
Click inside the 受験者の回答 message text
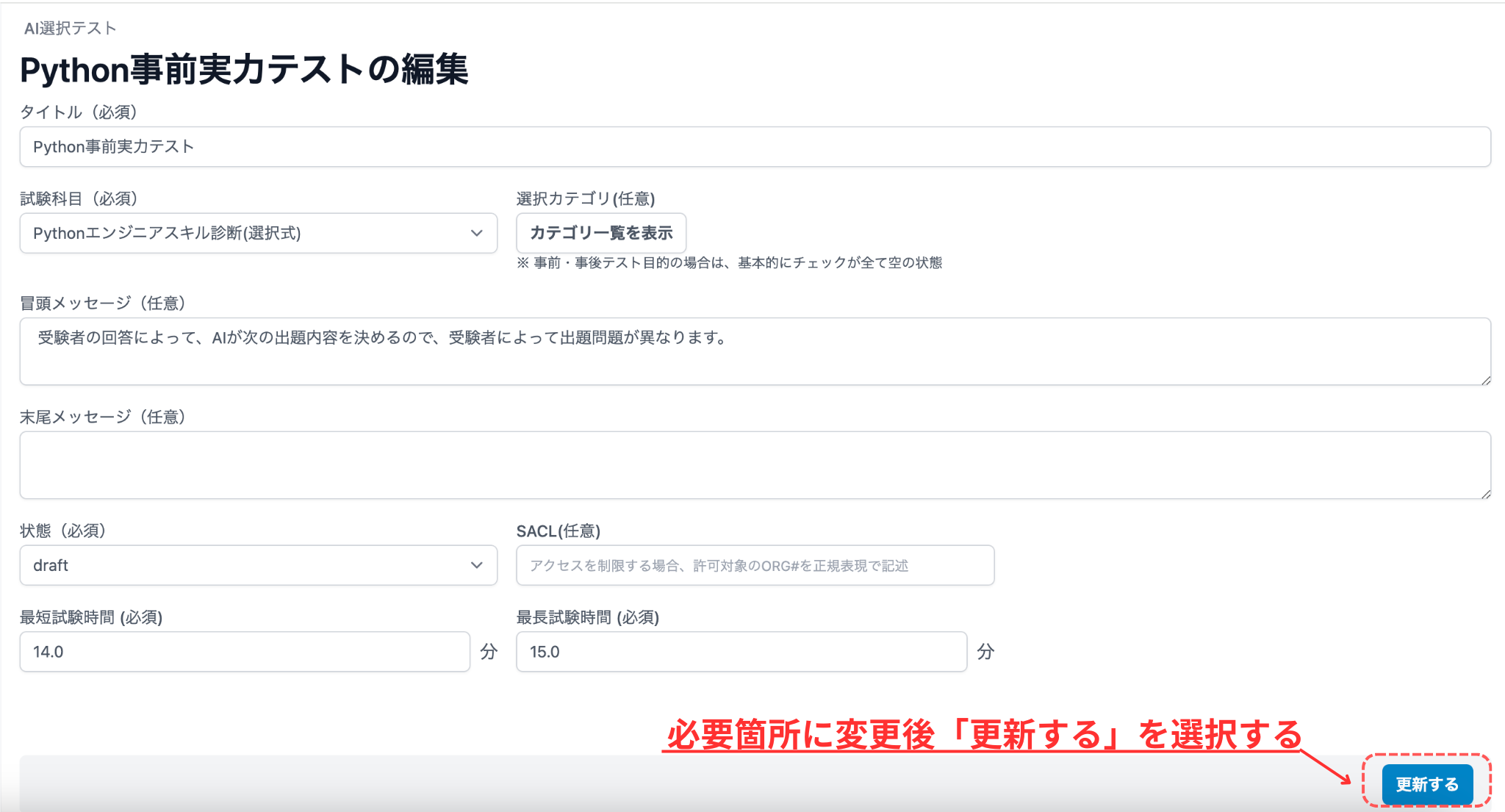point(381,319)
